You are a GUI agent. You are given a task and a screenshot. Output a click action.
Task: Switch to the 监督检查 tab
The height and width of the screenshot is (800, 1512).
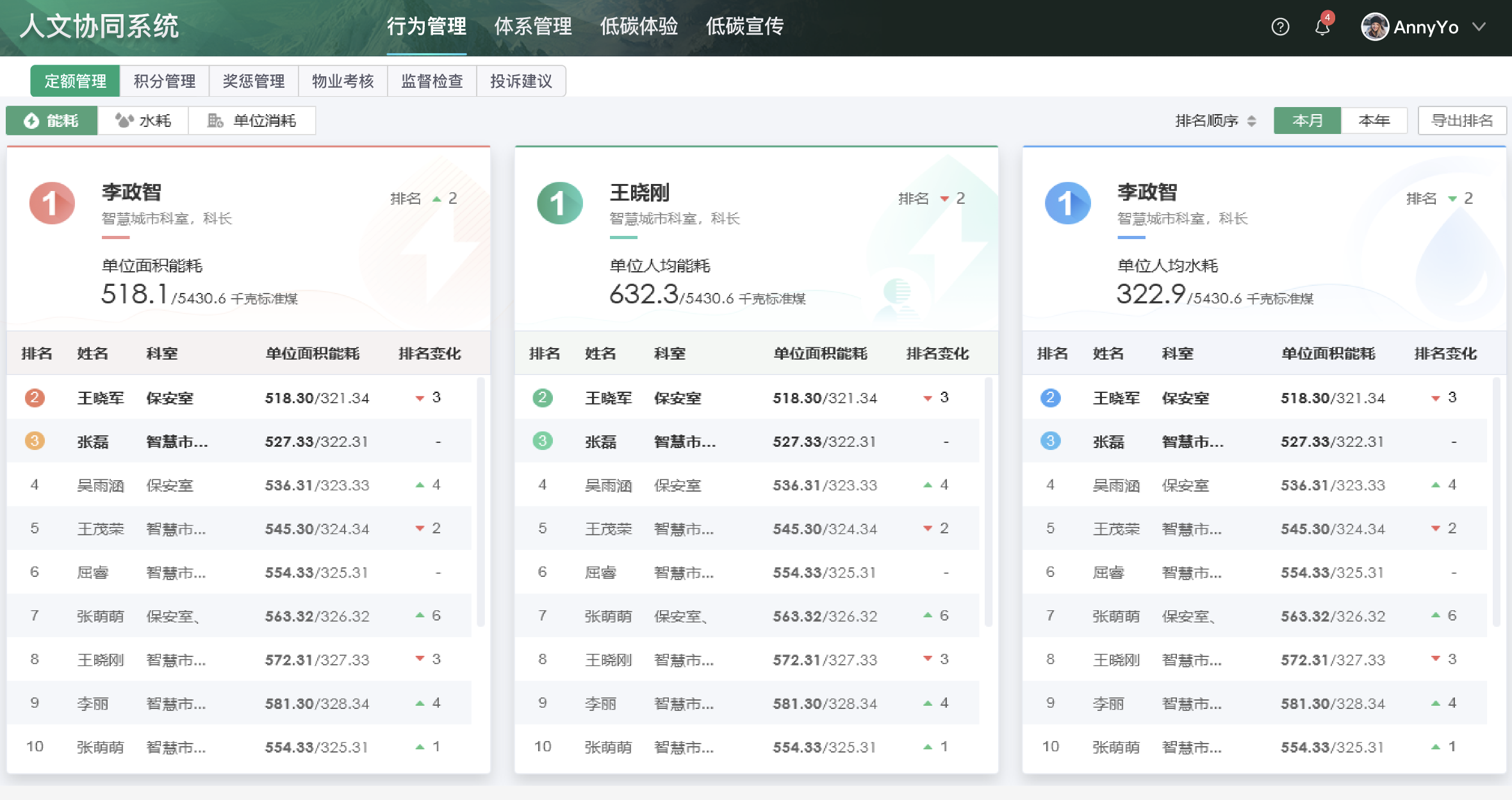pos(432,81)
